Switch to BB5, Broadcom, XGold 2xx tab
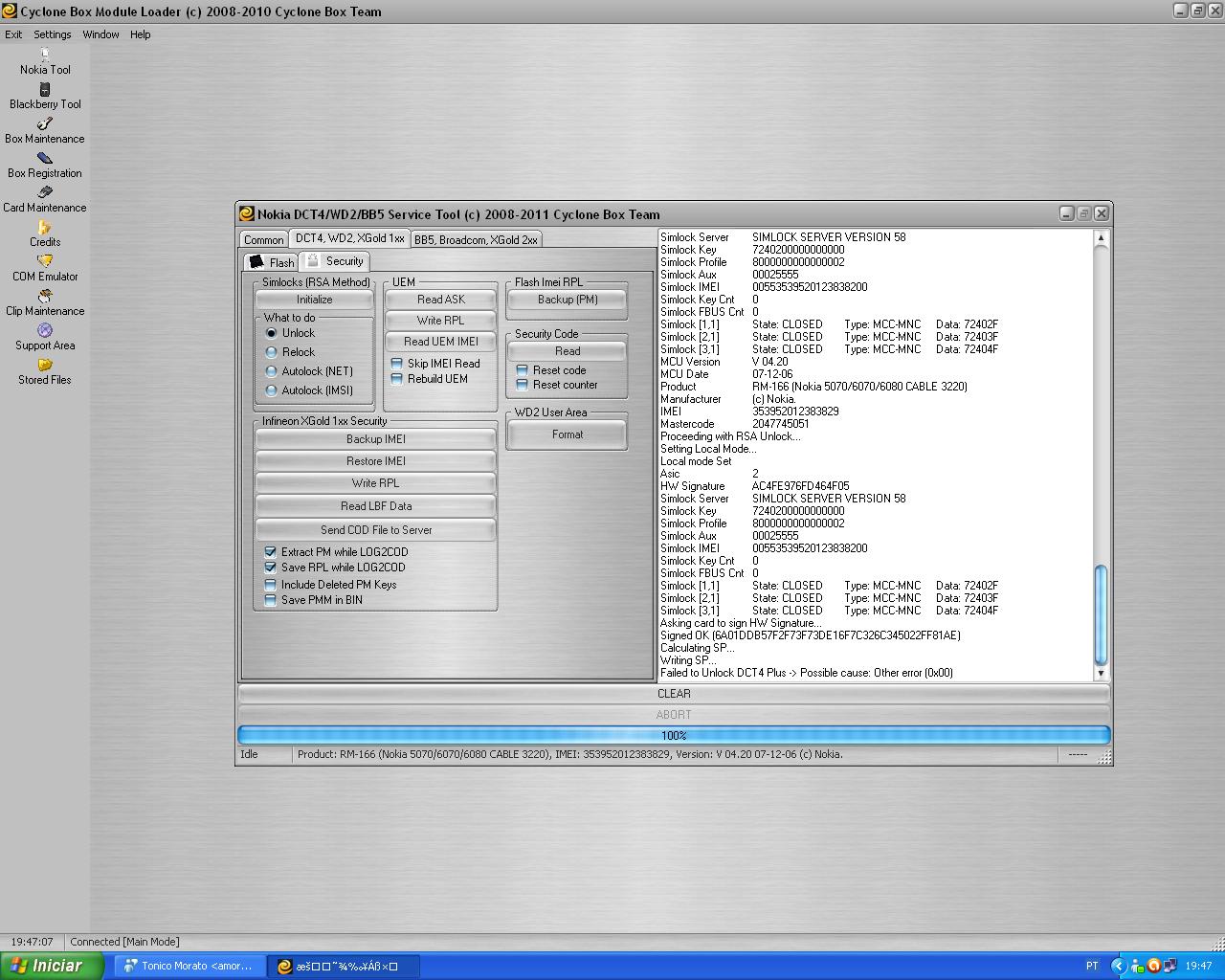This screenshot has height=980, width=1225. 476,239
